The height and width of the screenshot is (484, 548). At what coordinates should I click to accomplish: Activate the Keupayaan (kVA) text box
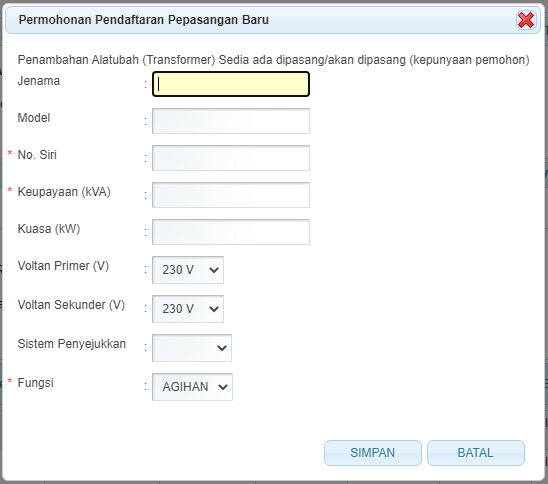coord(231,195)
